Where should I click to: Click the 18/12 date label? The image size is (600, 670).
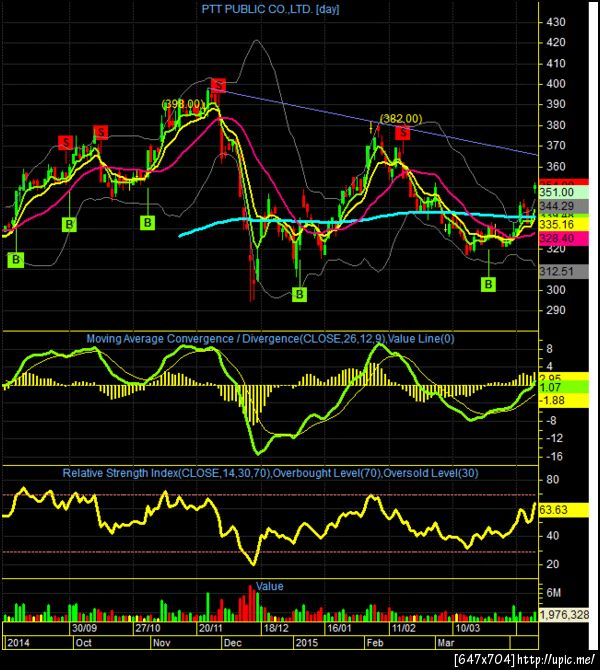(x=276, y=628)
